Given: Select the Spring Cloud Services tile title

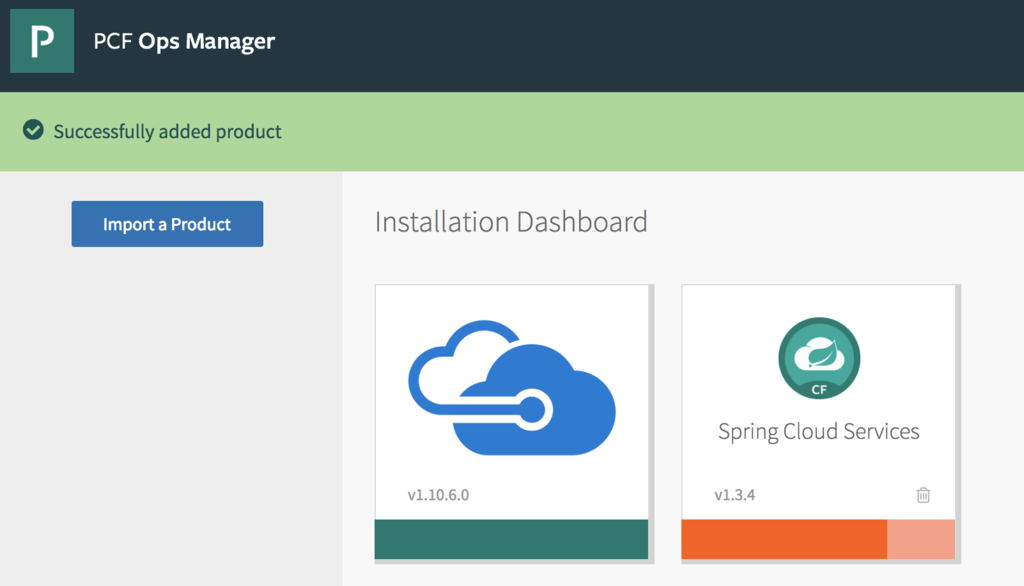Looking at the screenshot, I should pos(818,432).
